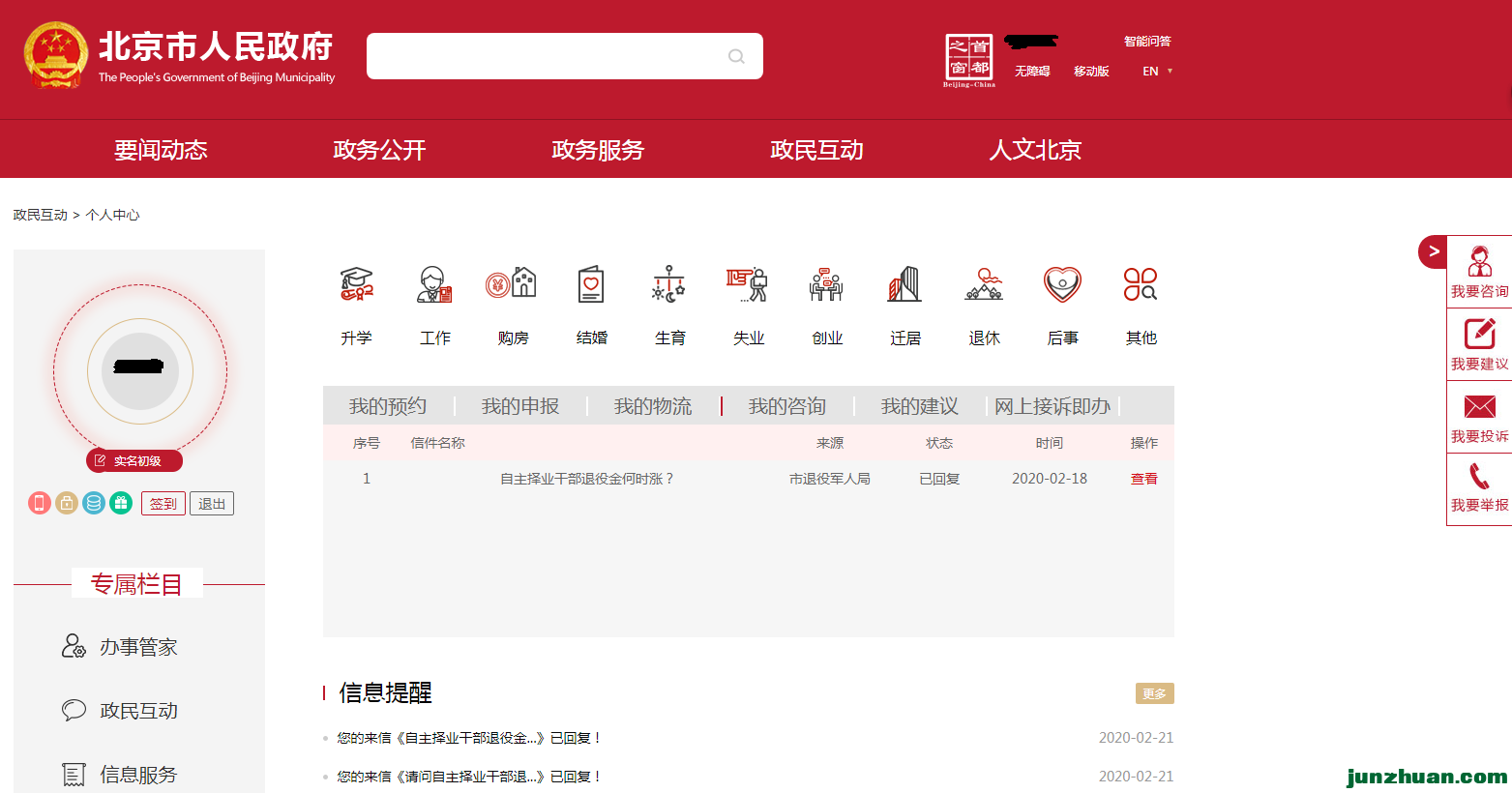Click the 退休 retirement icon
Screen dimensions: 1512x793
(x=984, y=284)
